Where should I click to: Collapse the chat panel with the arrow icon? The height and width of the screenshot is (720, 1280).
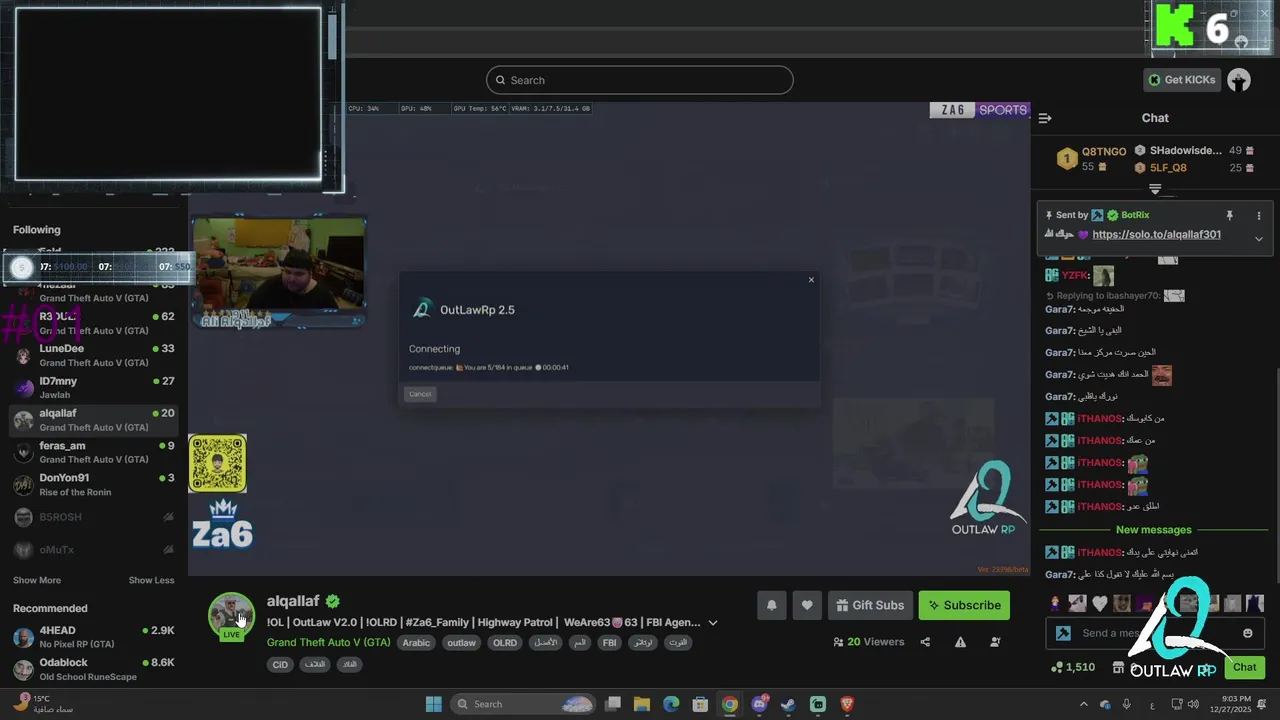pos(1045,118)
